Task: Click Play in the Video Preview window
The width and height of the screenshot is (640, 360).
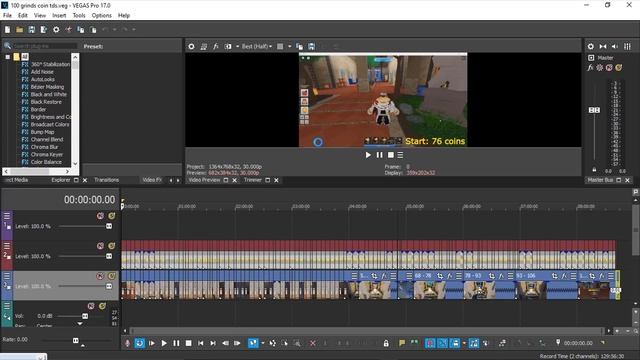Action: tap(368, 155)
